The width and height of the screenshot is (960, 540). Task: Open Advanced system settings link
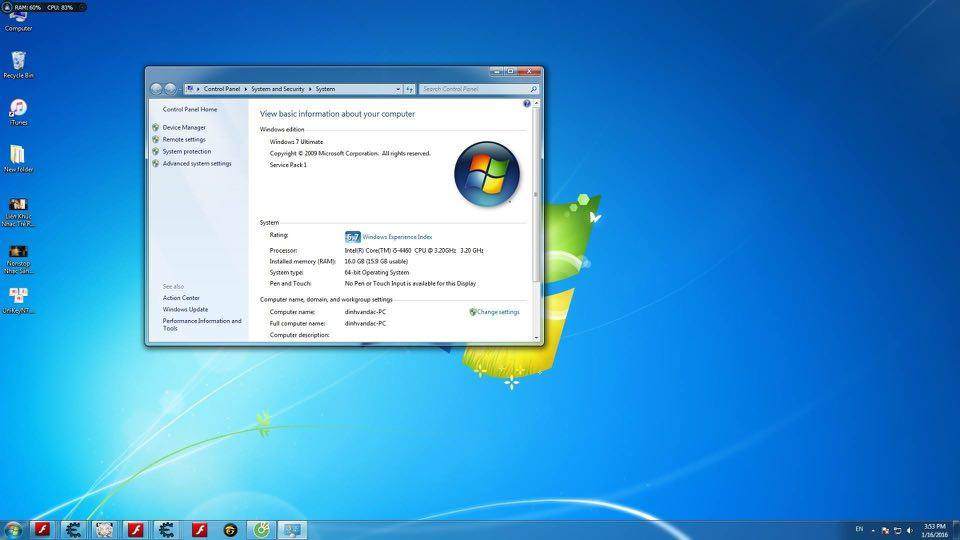tap(197, 164)
